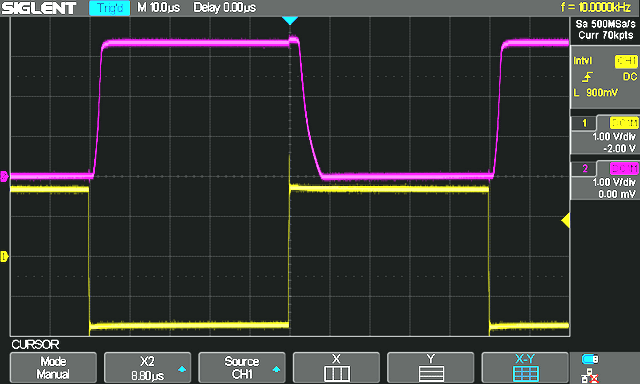Click channel 1 offset -2.00 V value

(619, 149)
